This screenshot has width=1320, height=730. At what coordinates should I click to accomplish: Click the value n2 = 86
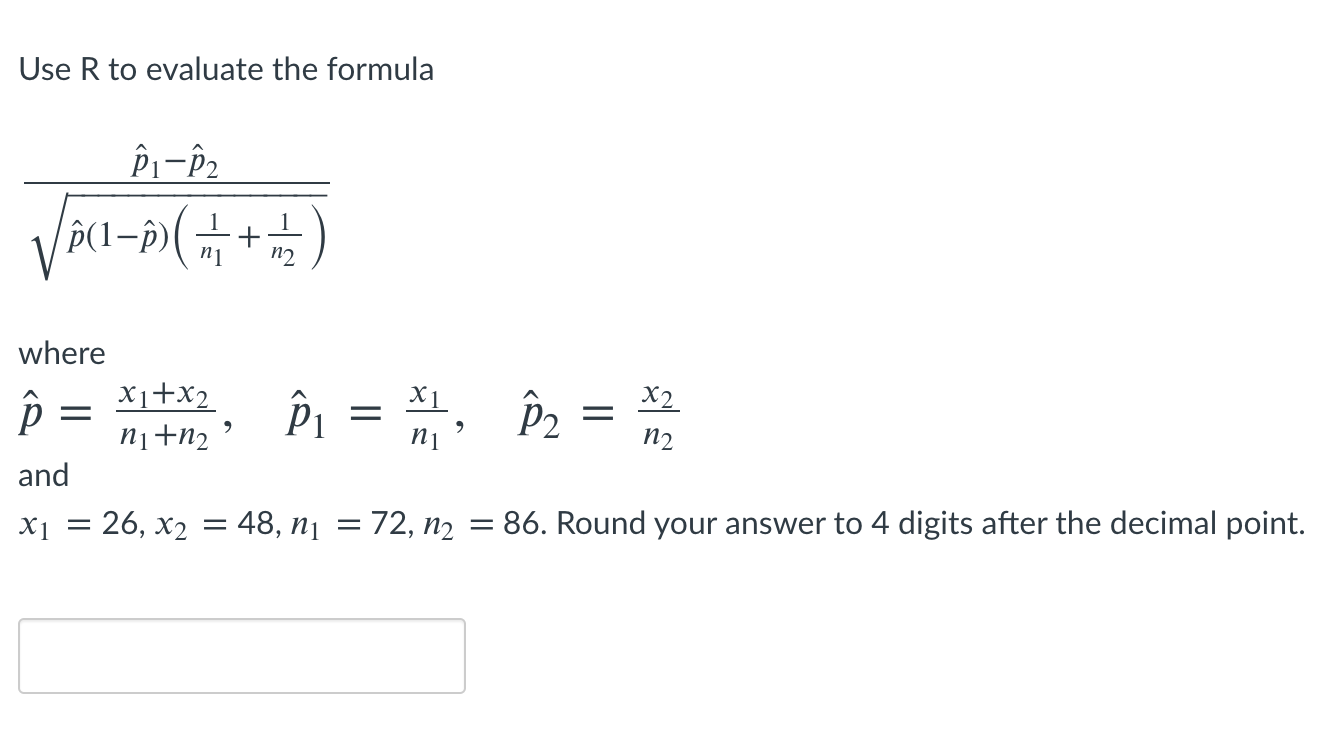click(485, 522)
